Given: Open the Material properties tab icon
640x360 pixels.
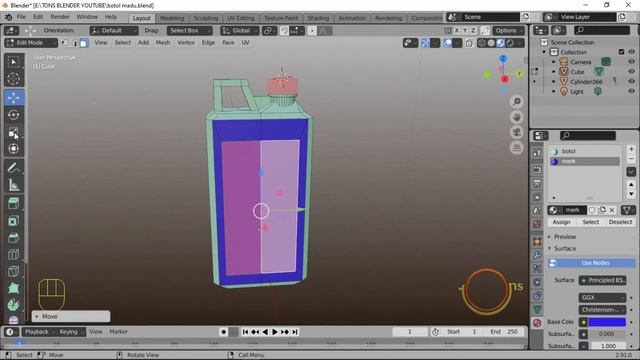Looking at the screenshot, I should (537, 323).
